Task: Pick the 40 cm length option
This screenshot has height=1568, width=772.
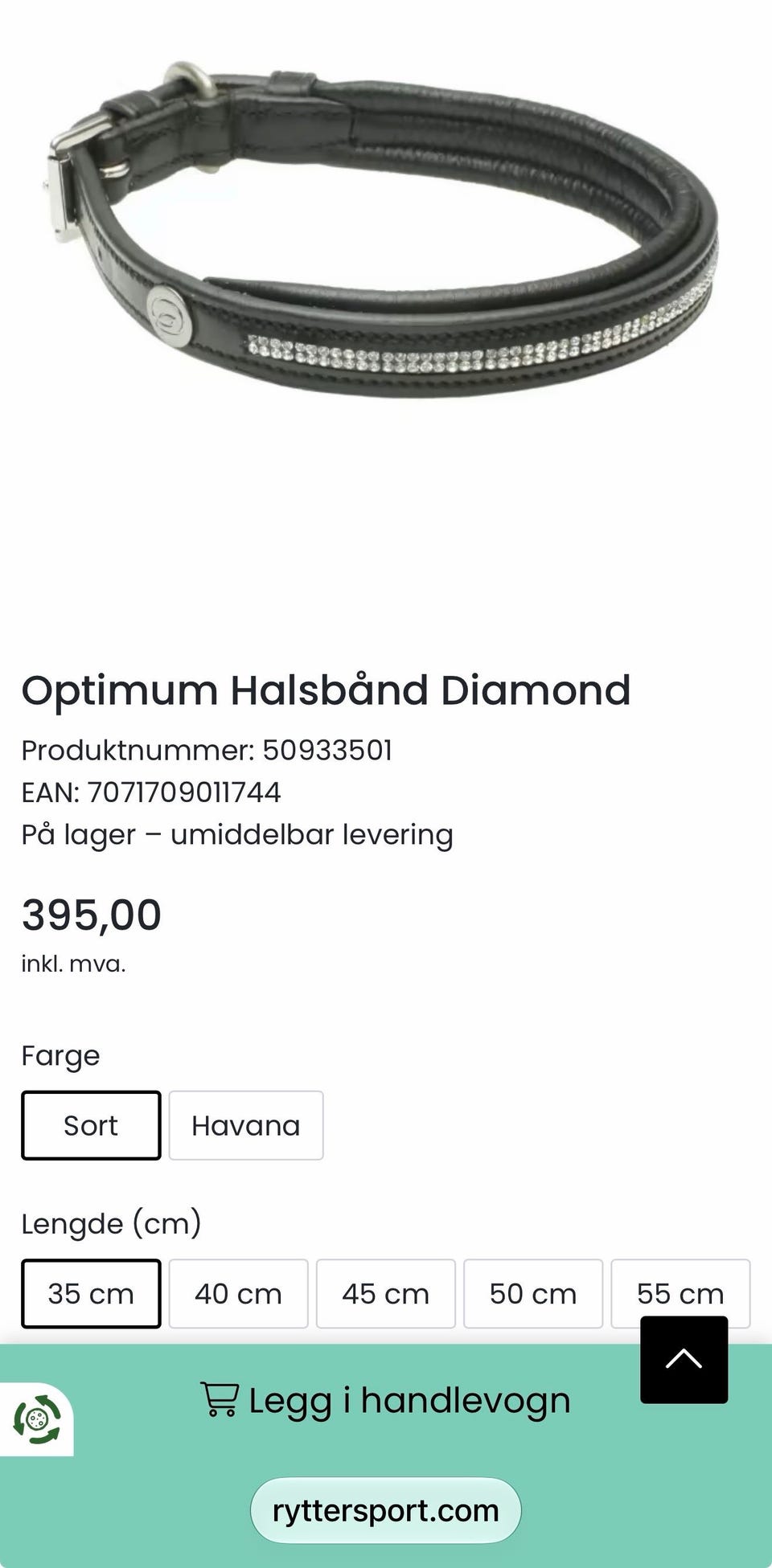Action: point(239,1294)
